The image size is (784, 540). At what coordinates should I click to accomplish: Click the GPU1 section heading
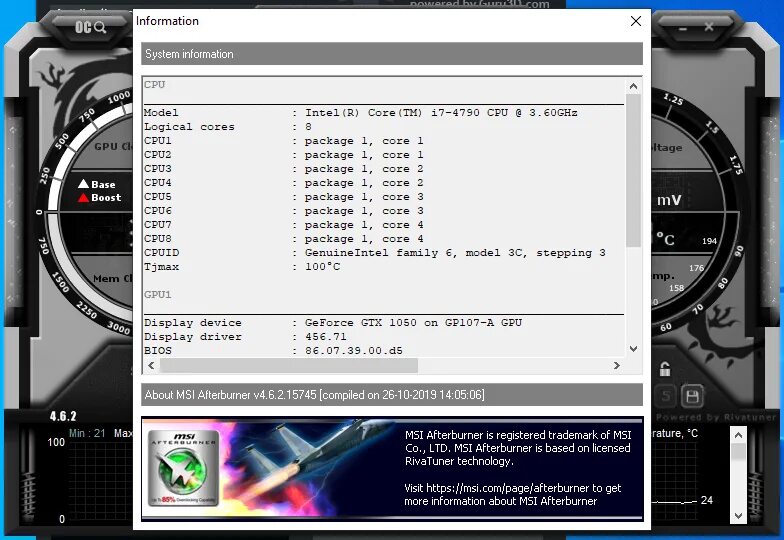pos(158,295)
